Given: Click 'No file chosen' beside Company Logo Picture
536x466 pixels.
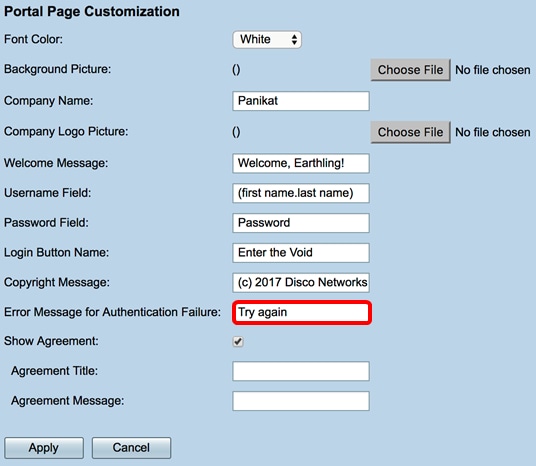Looking at the screenshot, I should (x=493, y=132).
